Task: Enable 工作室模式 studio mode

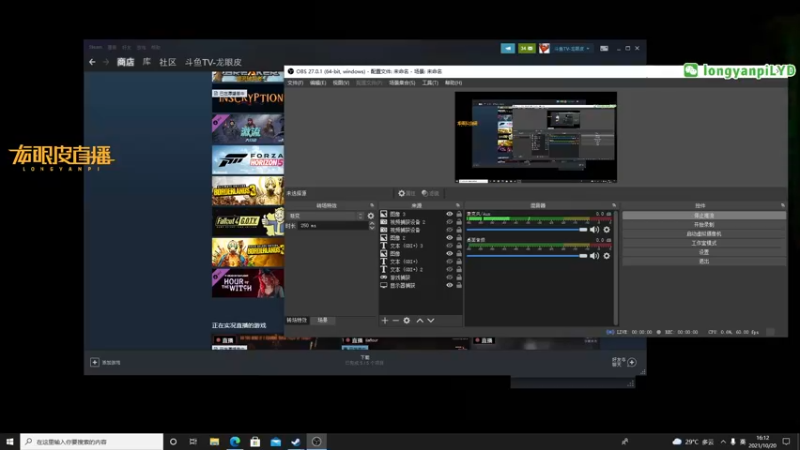Action: tap(704, 243)
